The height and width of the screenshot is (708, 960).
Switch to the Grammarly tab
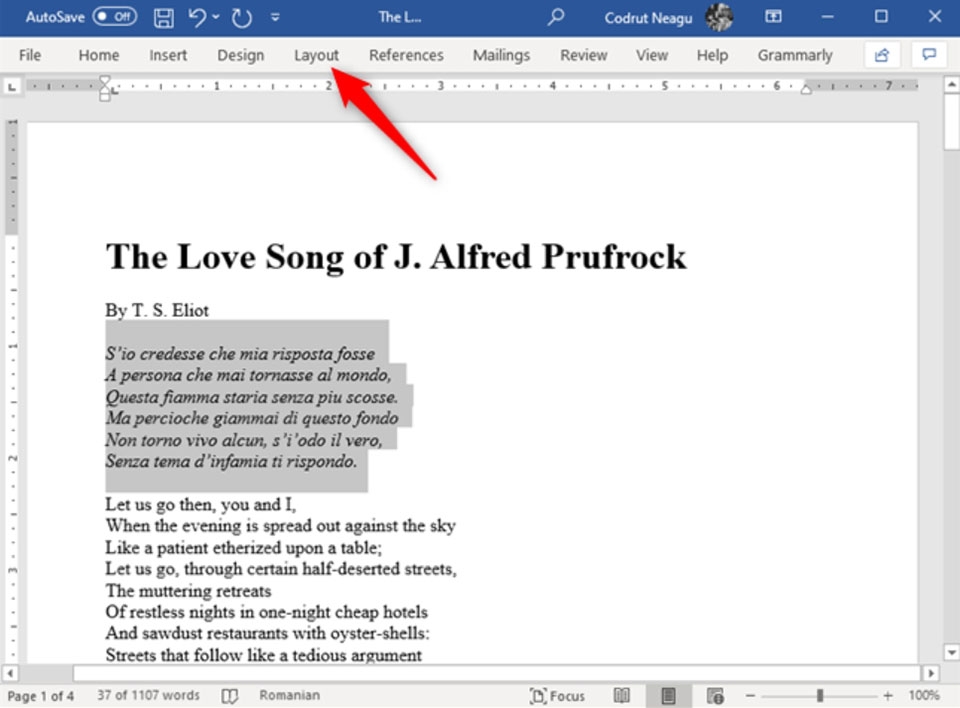tap(795, 55)
